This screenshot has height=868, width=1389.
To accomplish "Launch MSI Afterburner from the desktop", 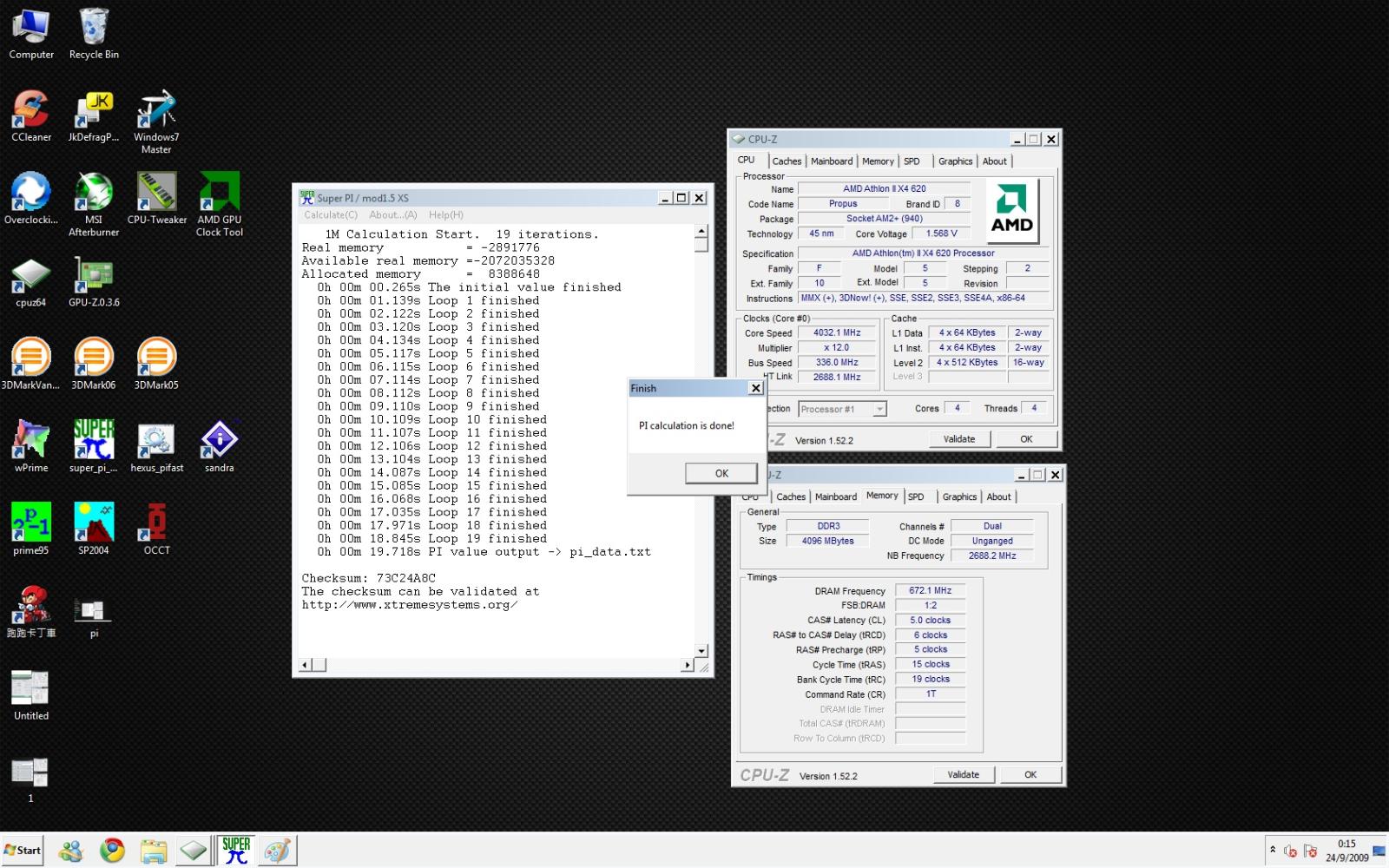I will click(94, 205).
